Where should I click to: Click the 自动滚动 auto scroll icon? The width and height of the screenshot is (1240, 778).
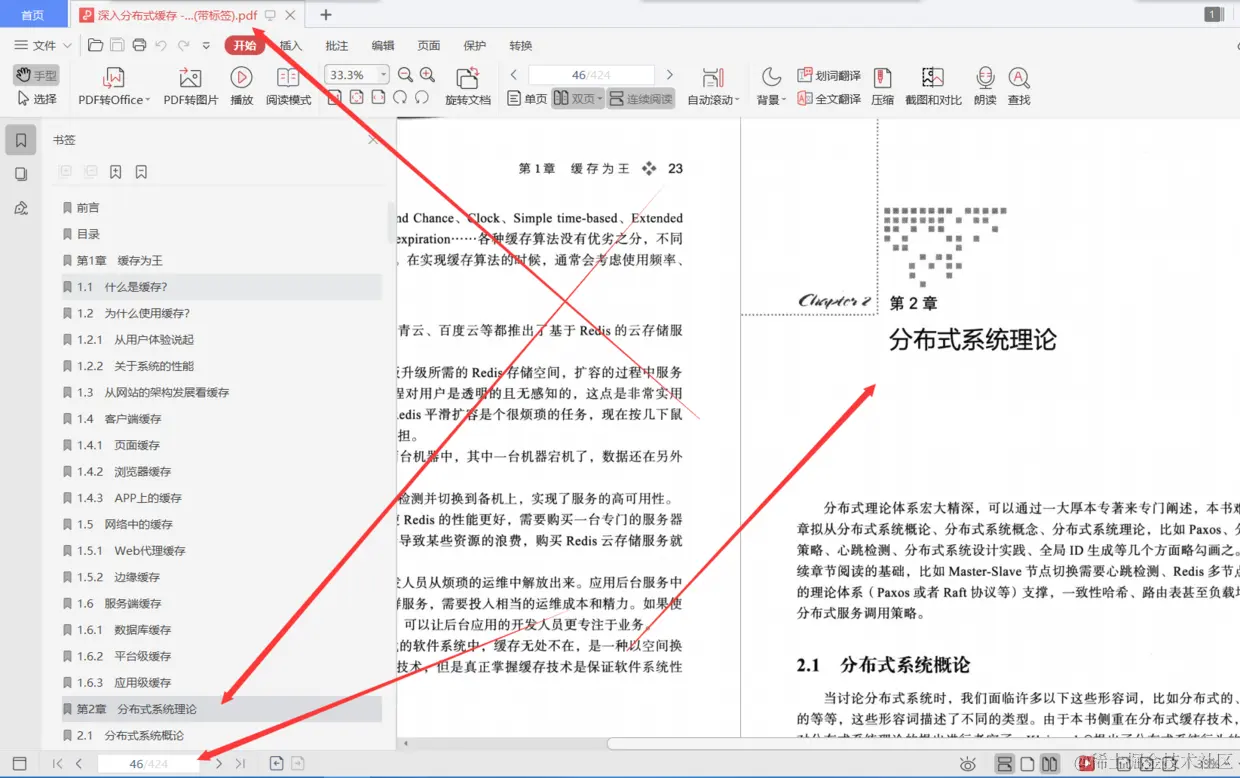(712, 78)
